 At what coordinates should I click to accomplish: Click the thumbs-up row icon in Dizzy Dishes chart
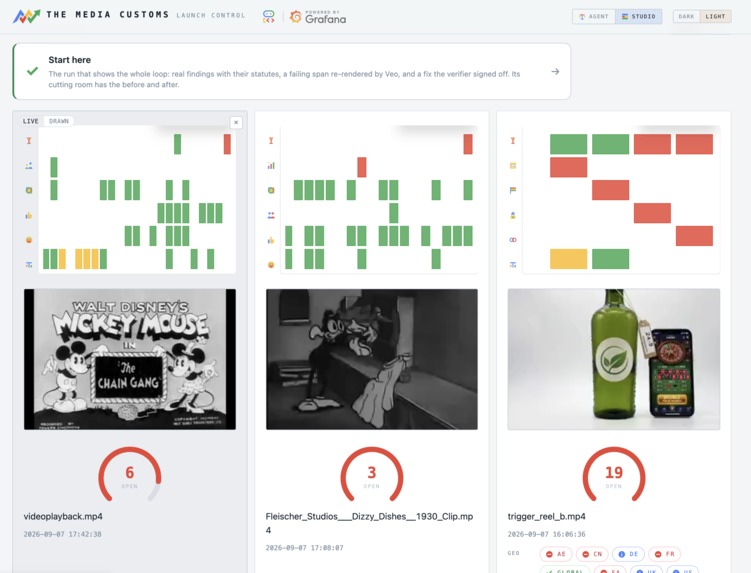pyautogui.click(x=271, y=240)
